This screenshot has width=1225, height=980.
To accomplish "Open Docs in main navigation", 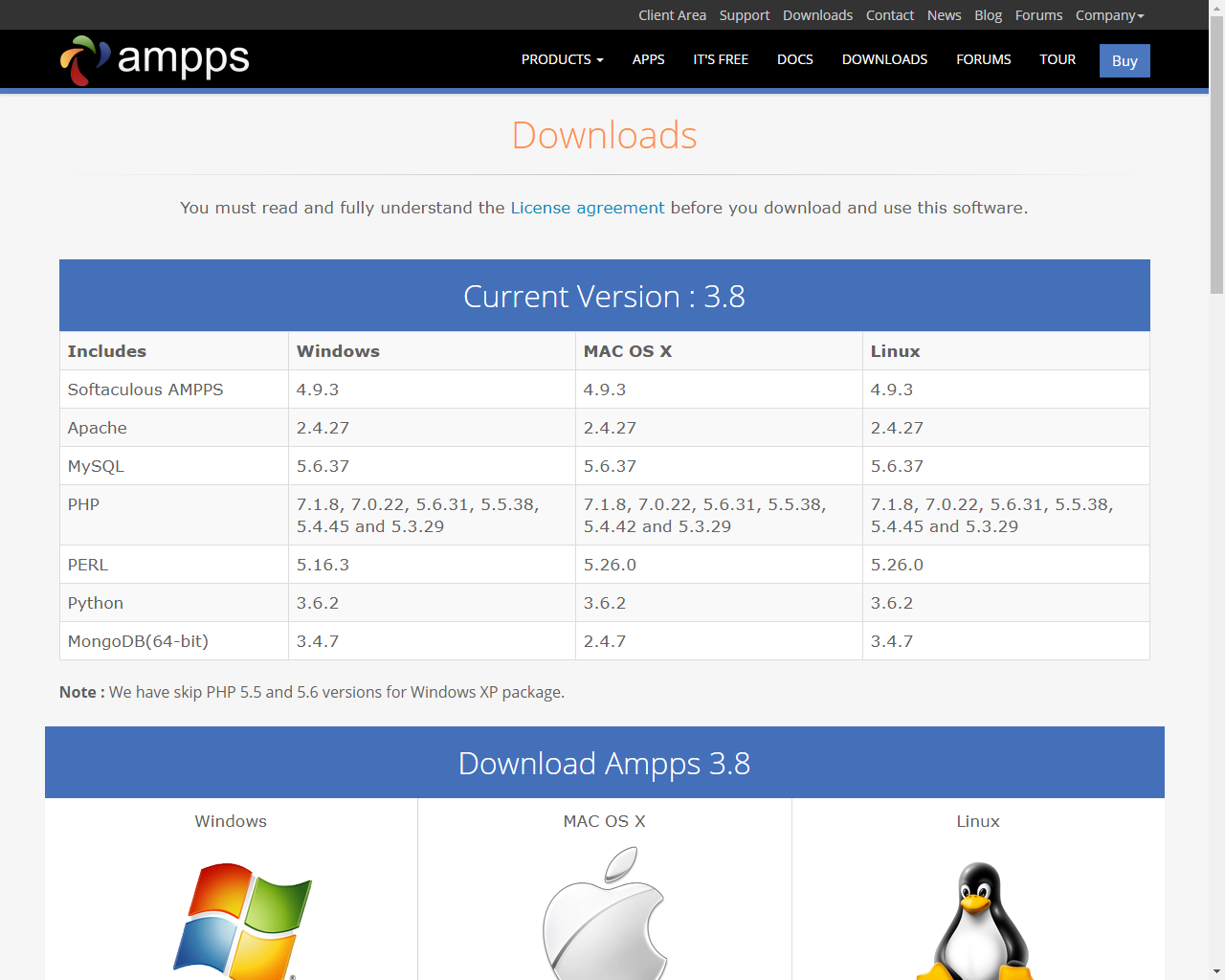I will 794,59.
